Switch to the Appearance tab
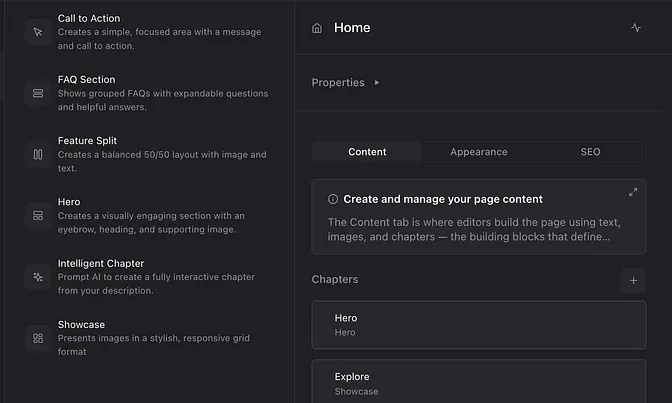This screenshot has width=672, height=403. pos(478,152)
